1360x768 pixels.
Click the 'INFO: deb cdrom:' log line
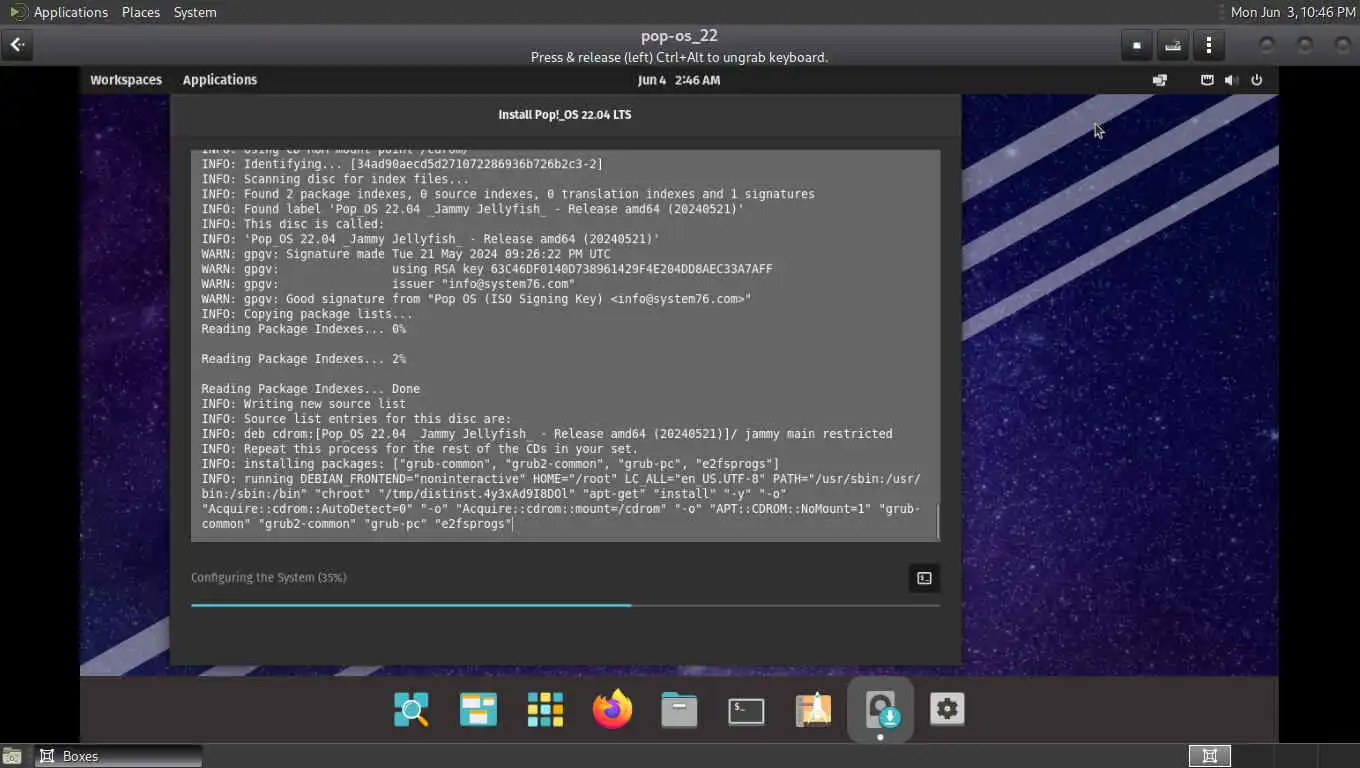tap(547, 434)
